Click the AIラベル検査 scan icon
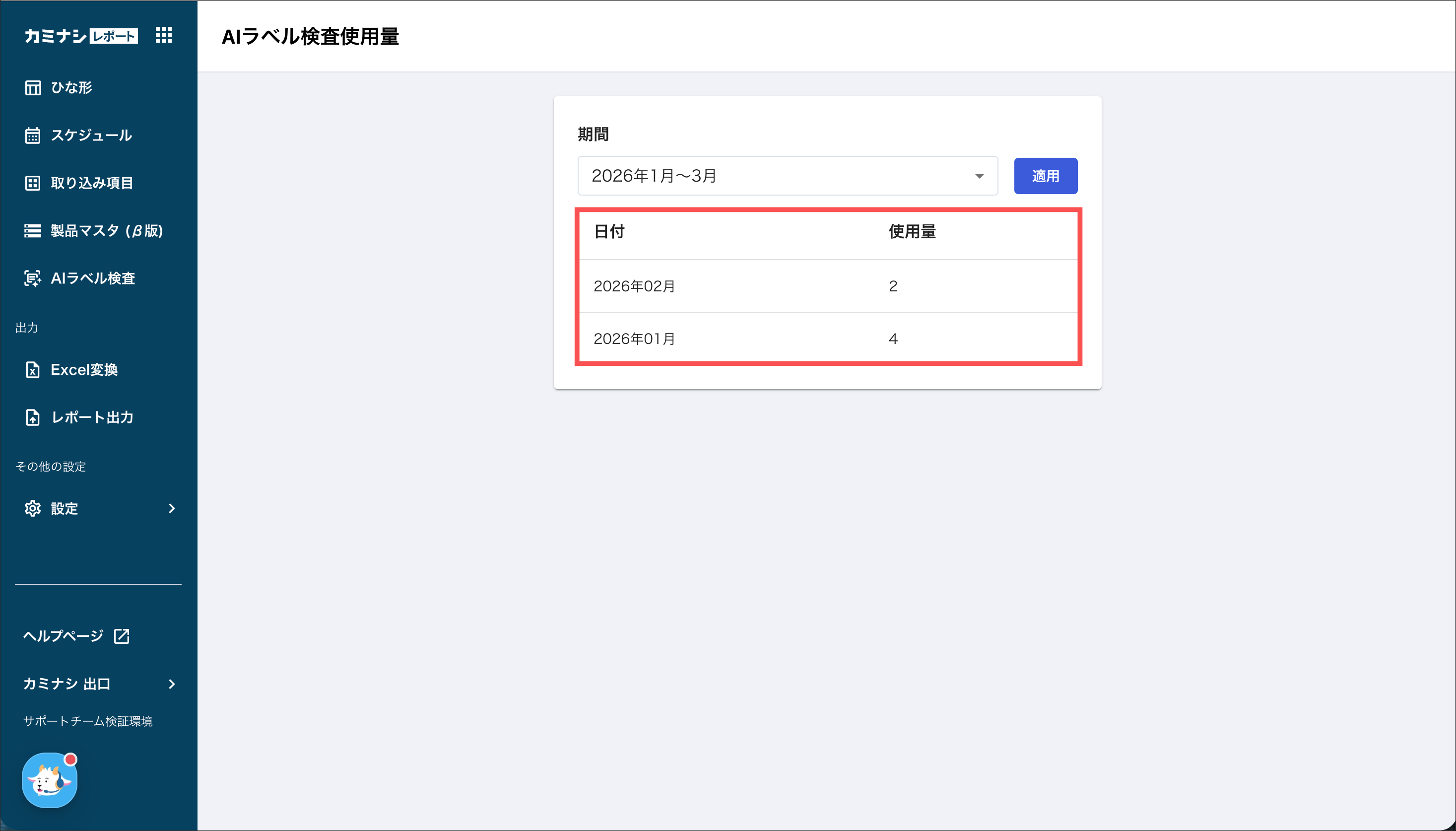Image resolution: width=1456 pixels, height=831 pixels. tap(33, 278)
